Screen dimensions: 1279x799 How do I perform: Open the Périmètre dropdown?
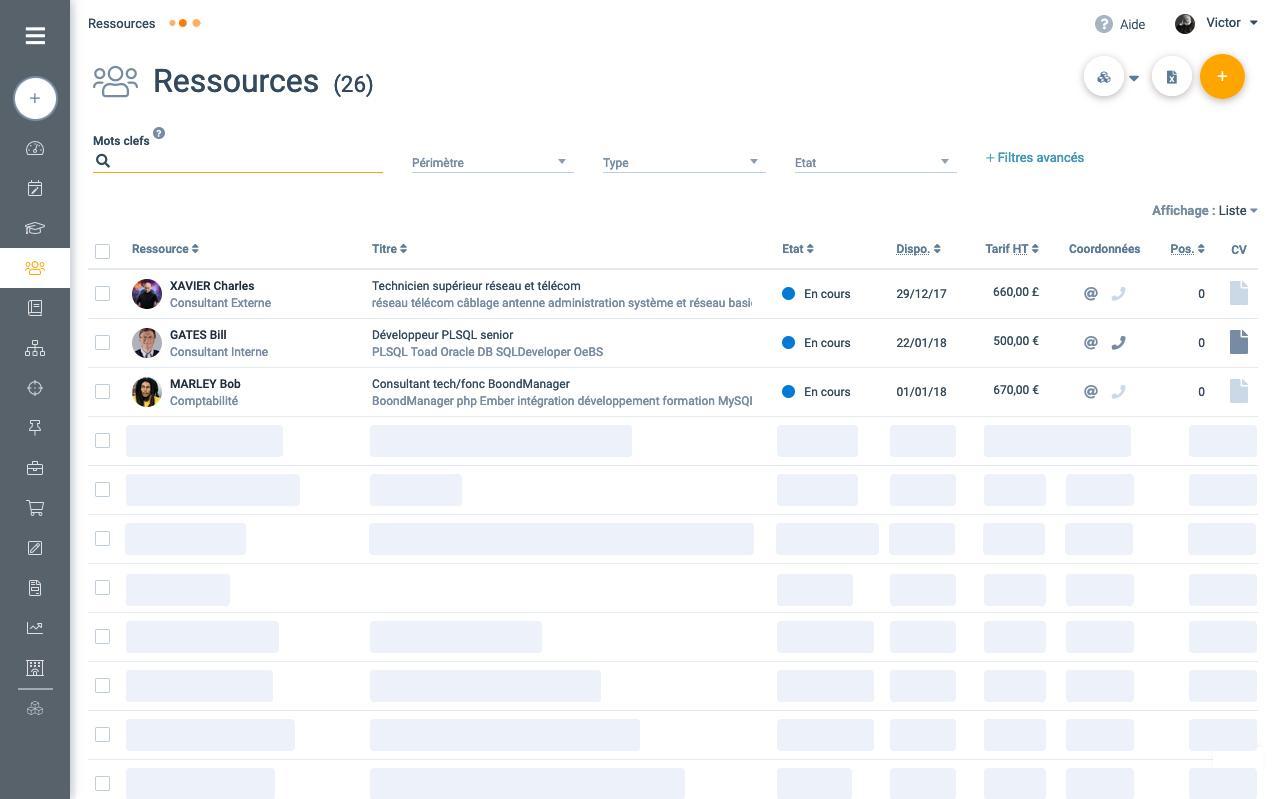point(492,162)
